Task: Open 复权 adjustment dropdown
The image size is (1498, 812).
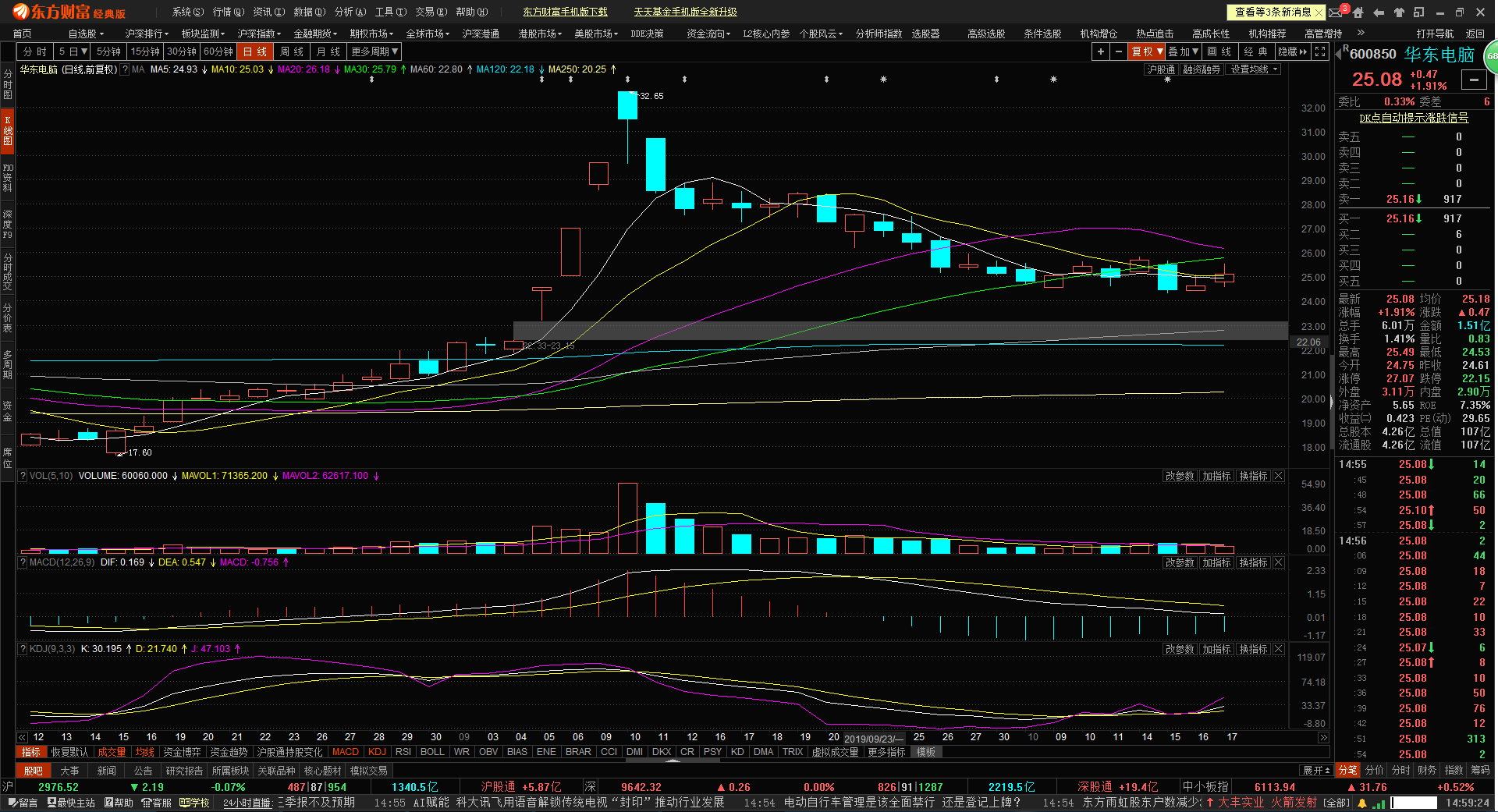Action: tap(1147, 51)
